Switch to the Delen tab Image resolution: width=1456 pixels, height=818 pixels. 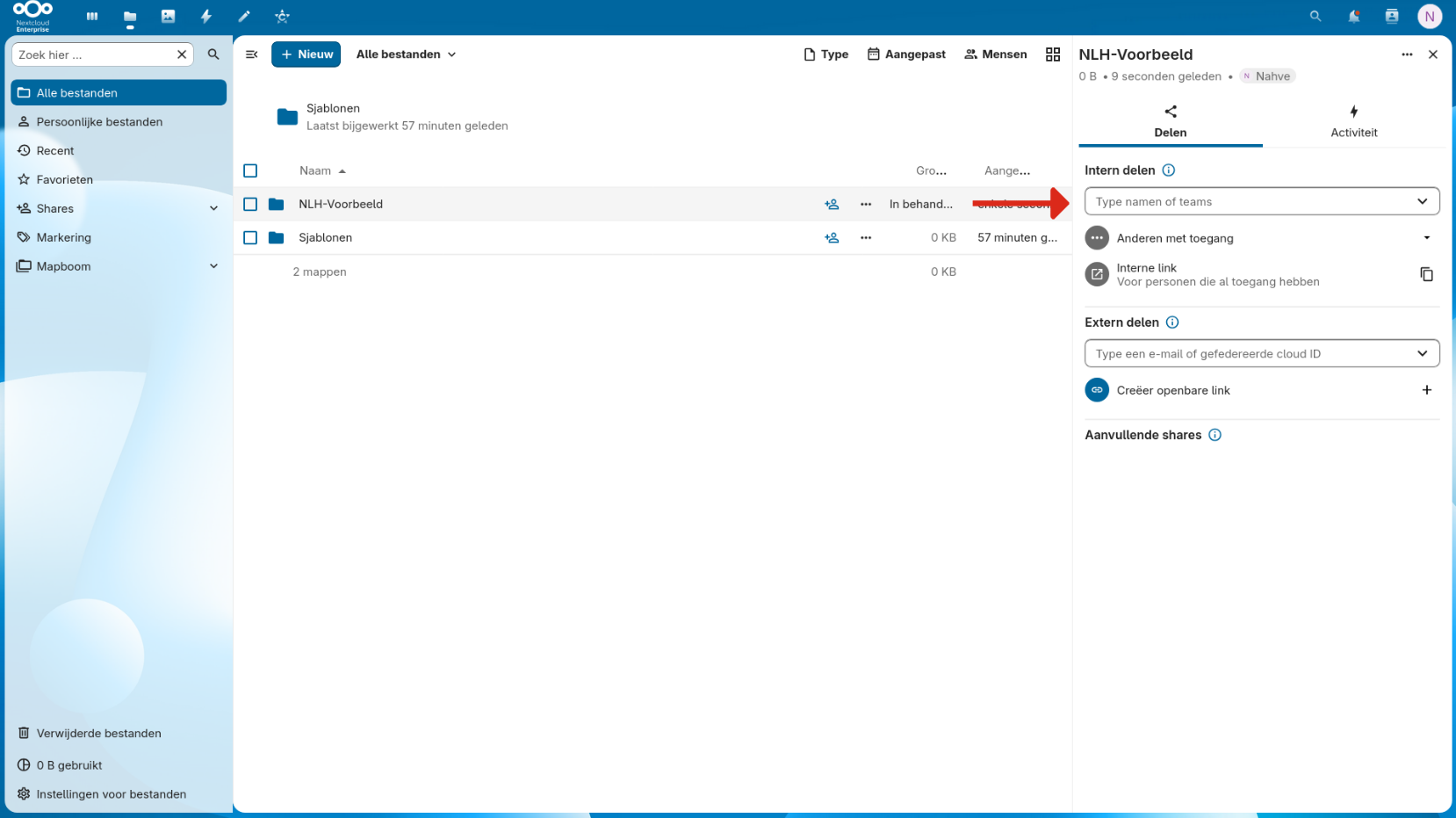coord(1170,122)
